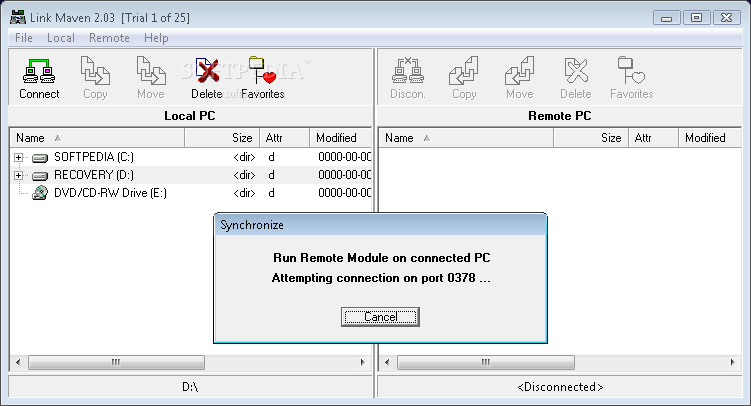Cancel the Synchronize connection attempt
The image size is (751, 406).
[380, 317]
